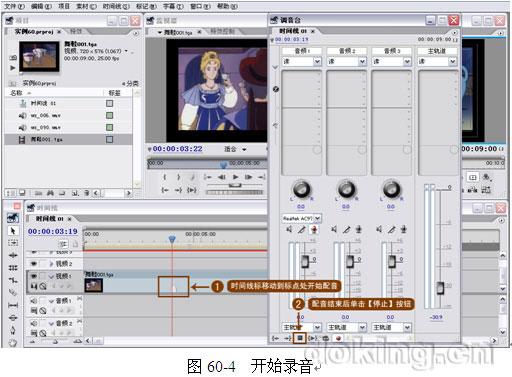Viewport: 512px width, 377px height.
Task: Select the wc_010.wav item in project list
Action: pyautogui.click(x=68, y=127)
